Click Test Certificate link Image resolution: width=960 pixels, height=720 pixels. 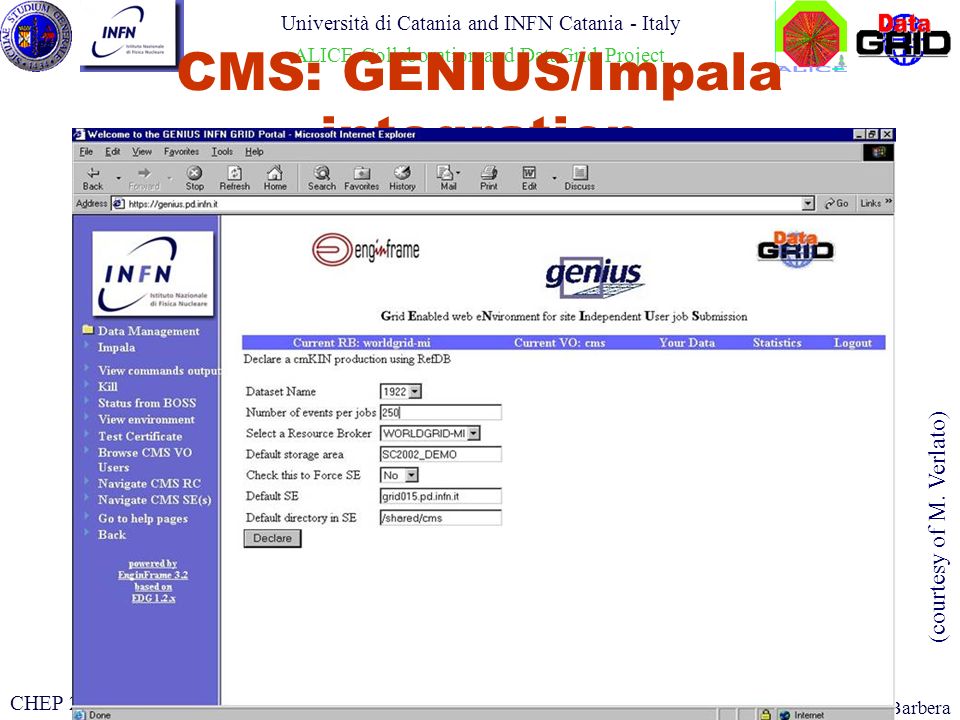pos(140,437)
